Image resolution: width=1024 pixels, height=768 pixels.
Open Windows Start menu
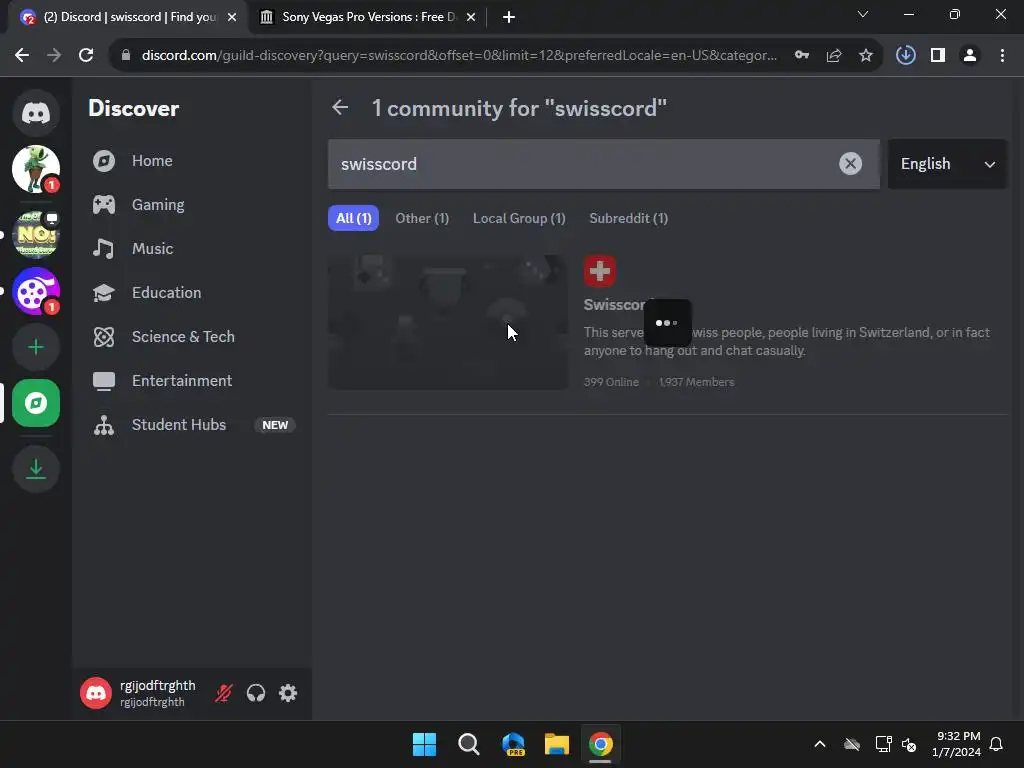click(424, 744)
